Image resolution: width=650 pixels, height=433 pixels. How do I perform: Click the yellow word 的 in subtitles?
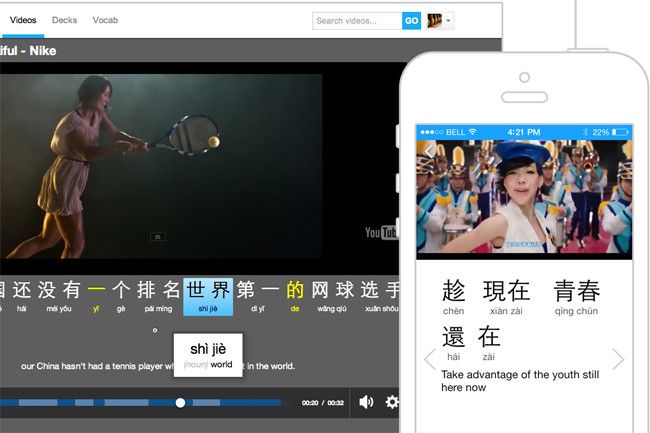tap(295, 291)
